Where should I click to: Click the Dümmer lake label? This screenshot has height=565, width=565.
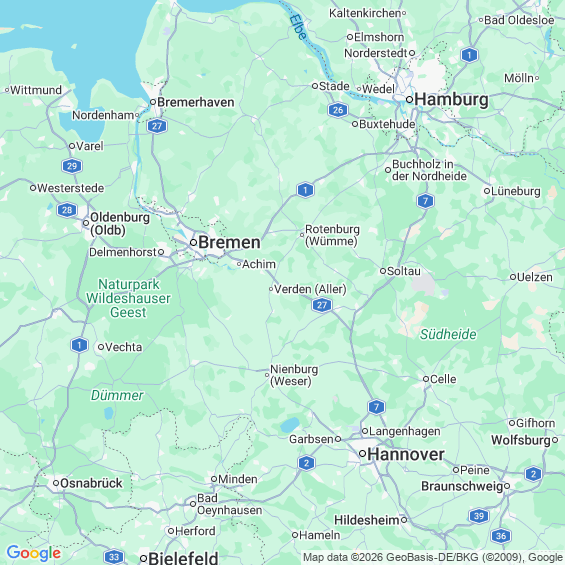click(117, 395)
